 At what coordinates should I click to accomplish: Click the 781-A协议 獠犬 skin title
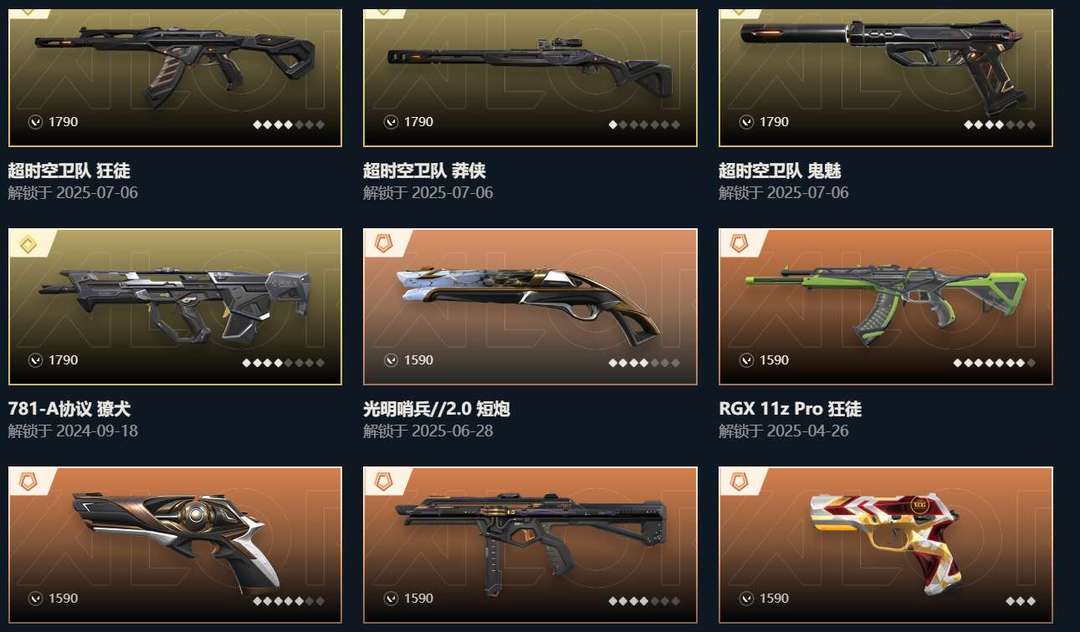(69, 408)
